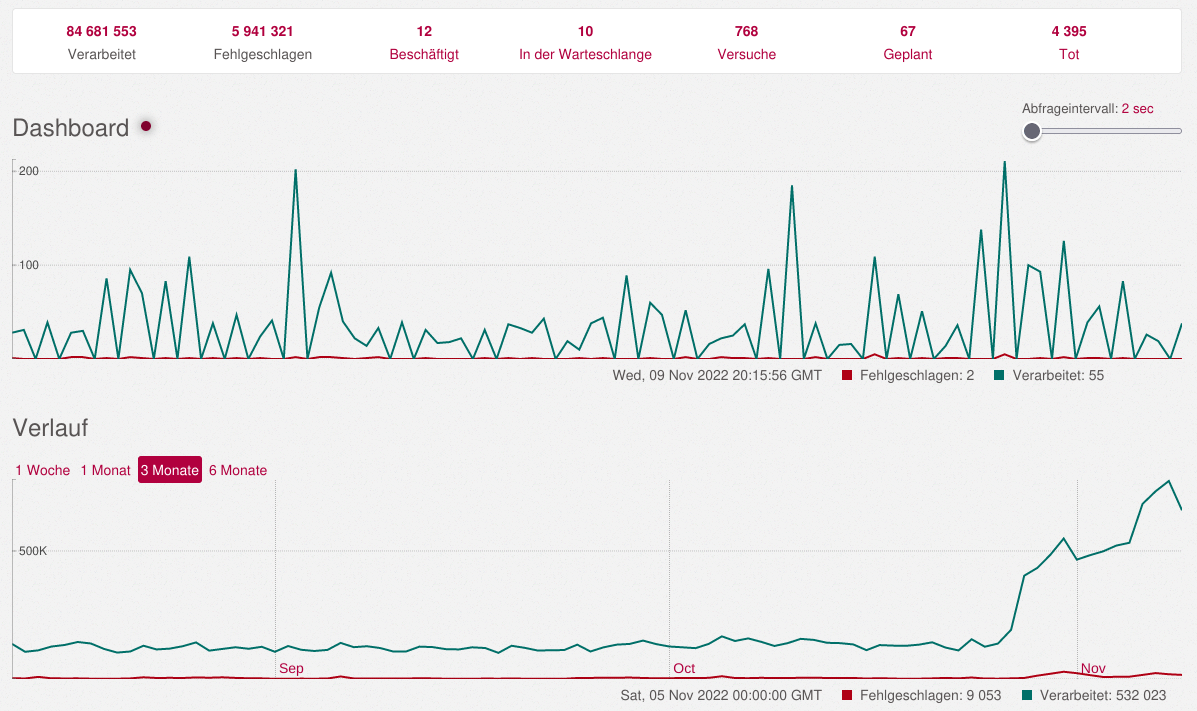1197x711 pixels.
Task: Show the 6 Monate history
Action: [238, 470]
